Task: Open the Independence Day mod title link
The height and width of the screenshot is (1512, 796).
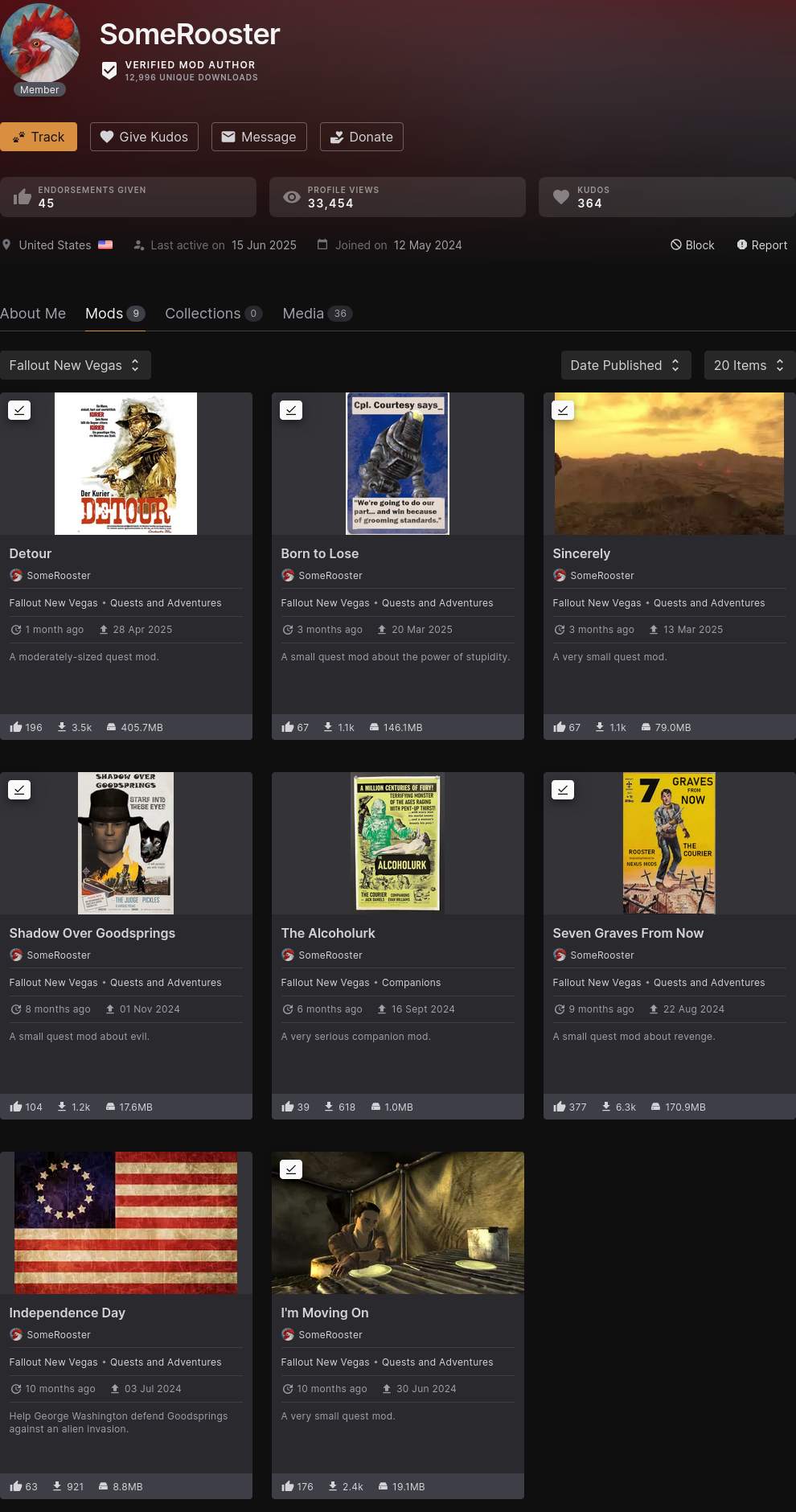Action: click(x=68, y=1313)
